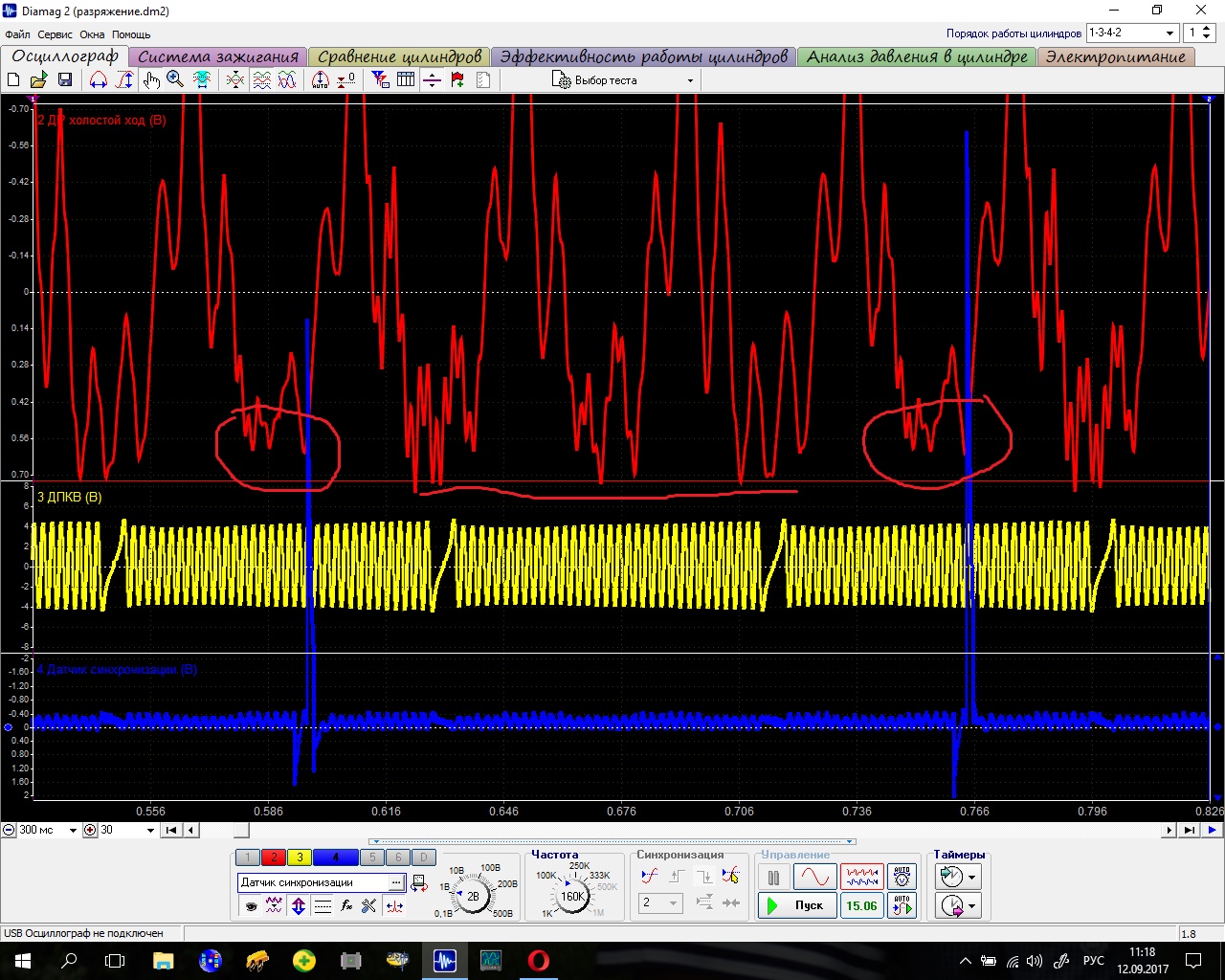Viewport: 1225px width, 980px height.
Task: Select channel 6 button
Action: pyautogui.click(x=398, y=857)
